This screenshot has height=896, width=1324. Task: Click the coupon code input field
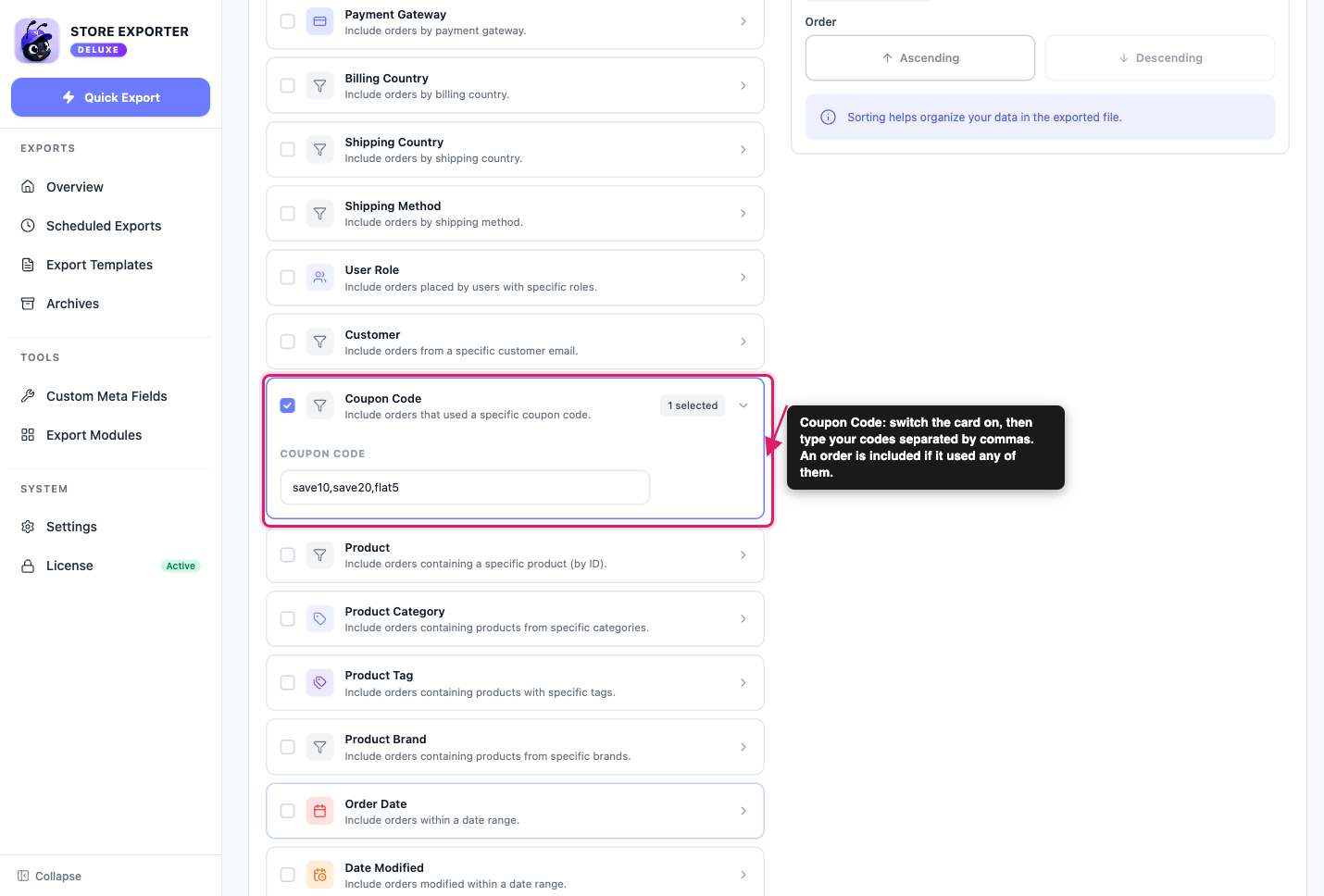click(x=465, y=488)
